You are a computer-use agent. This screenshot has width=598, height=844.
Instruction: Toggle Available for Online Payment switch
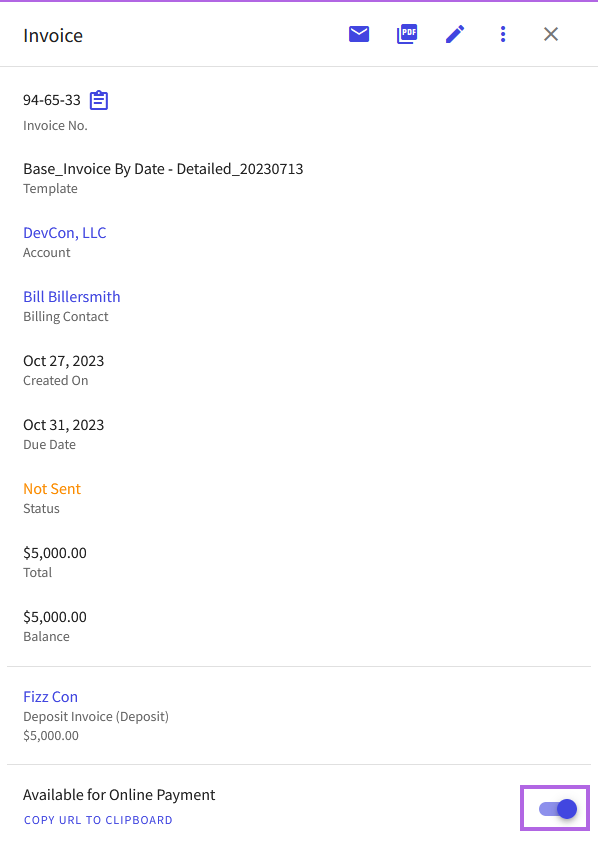pos(558,808)
